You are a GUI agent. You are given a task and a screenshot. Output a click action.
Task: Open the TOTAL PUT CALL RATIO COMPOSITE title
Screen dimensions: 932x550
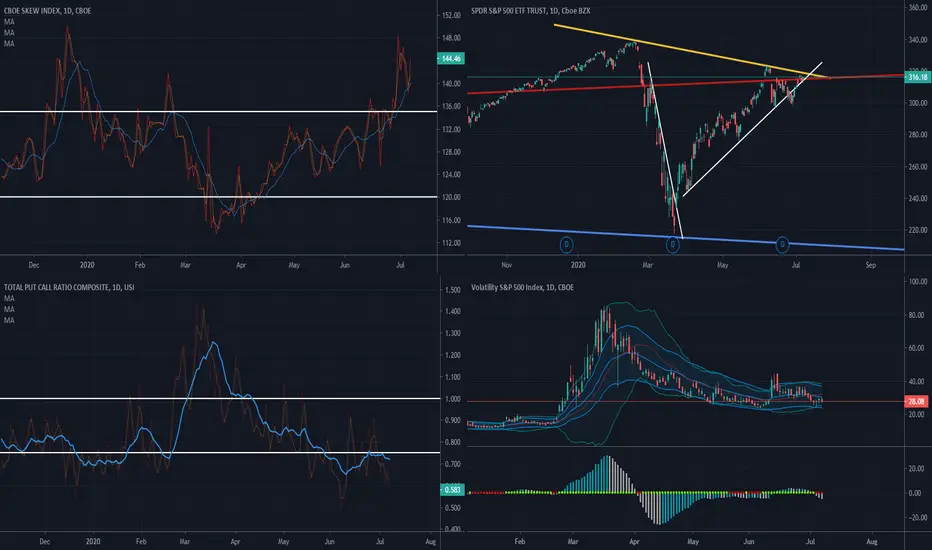69,287
